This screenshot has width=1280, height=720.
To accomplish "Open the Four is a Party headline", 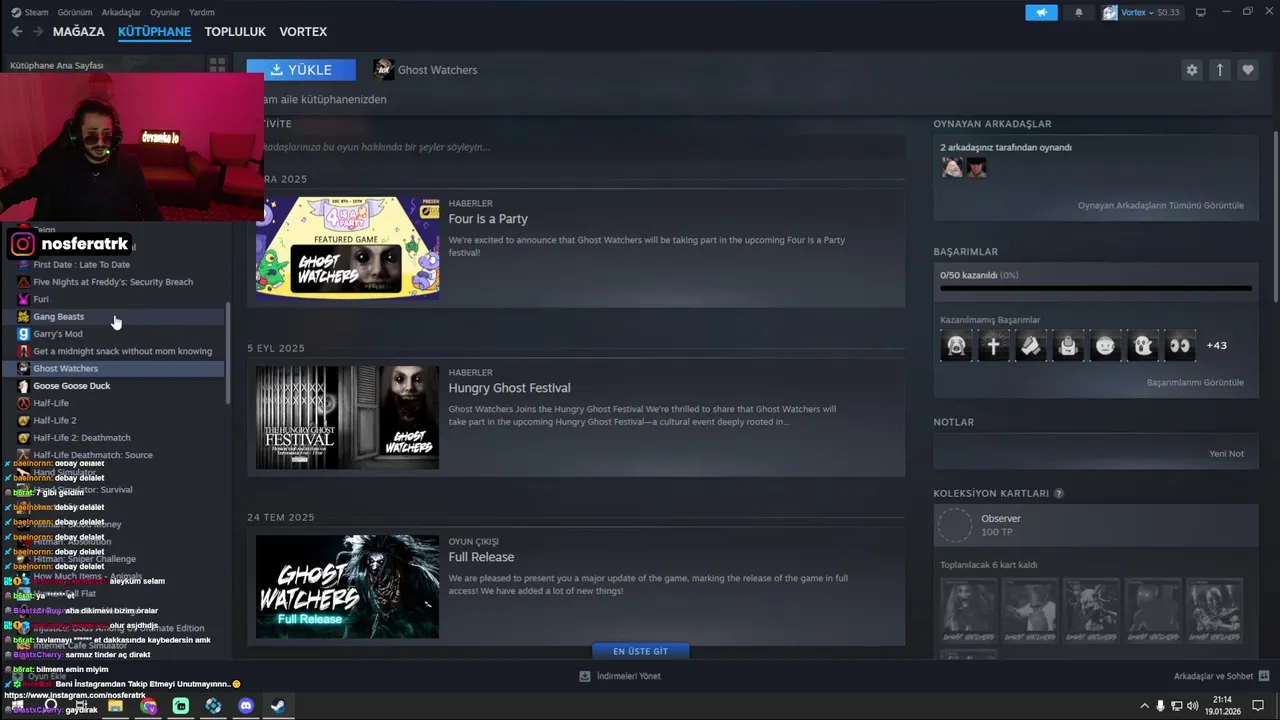I will click(x=488, y=219).
